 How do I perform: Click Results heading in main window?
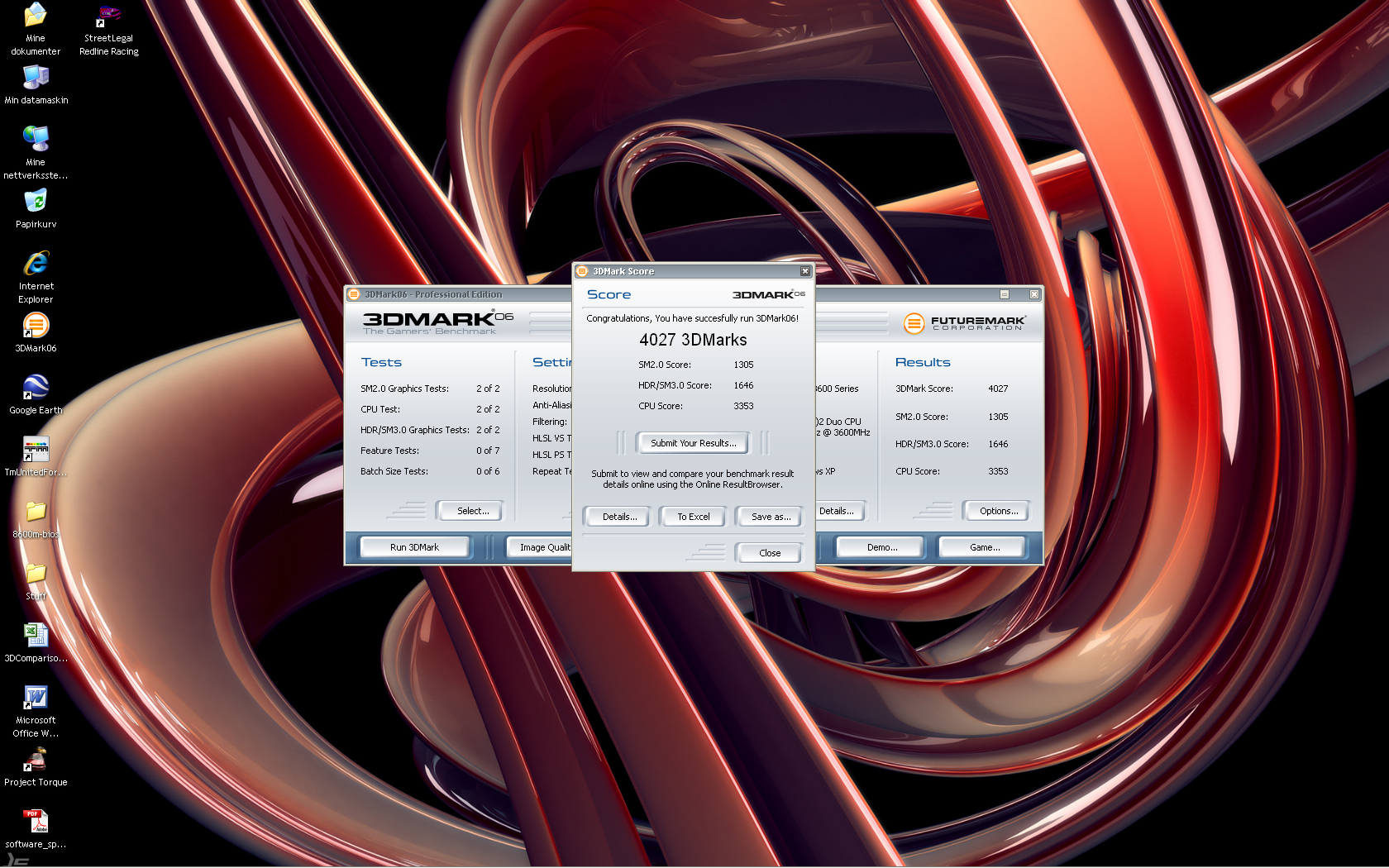click(x=923, y=362)
